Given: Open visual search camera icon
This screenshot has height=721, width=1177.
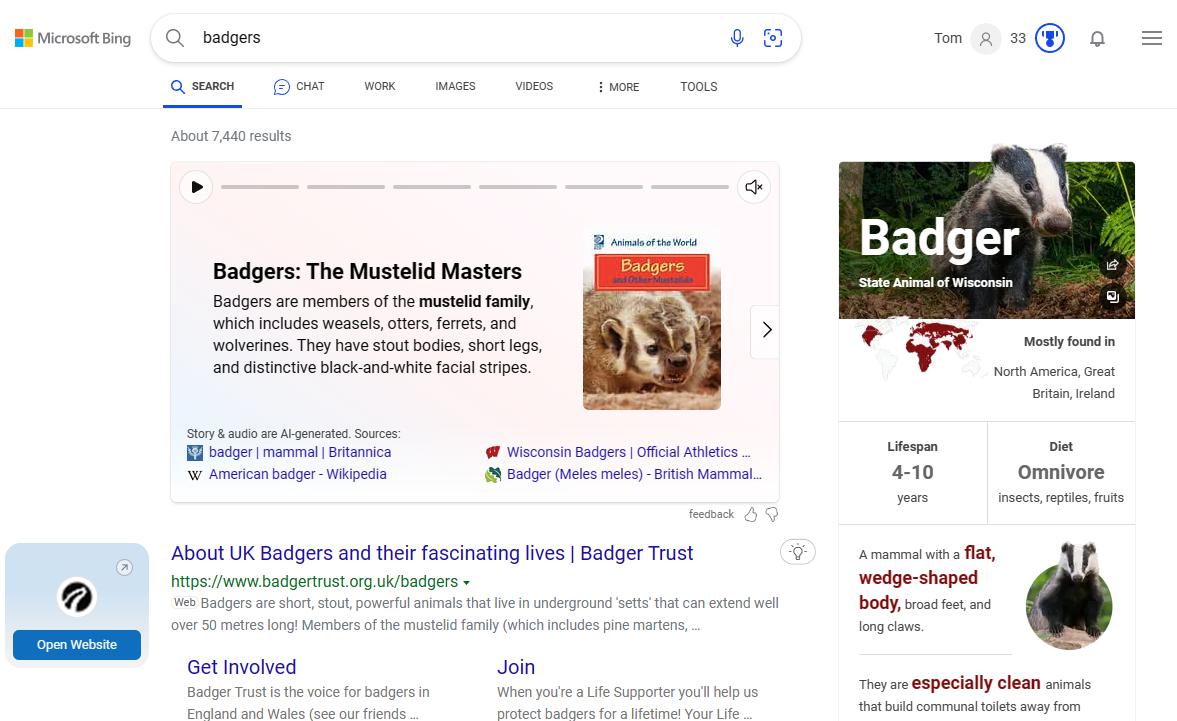Looking at the screenshot, I should (773, 38).
